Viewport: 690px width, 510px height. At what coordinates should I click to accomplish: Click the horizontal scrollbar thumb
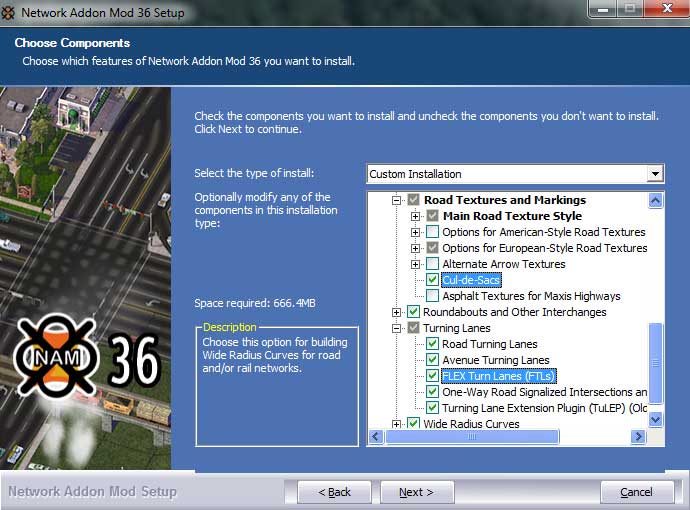pyautogui.click(x=472, y=437)
